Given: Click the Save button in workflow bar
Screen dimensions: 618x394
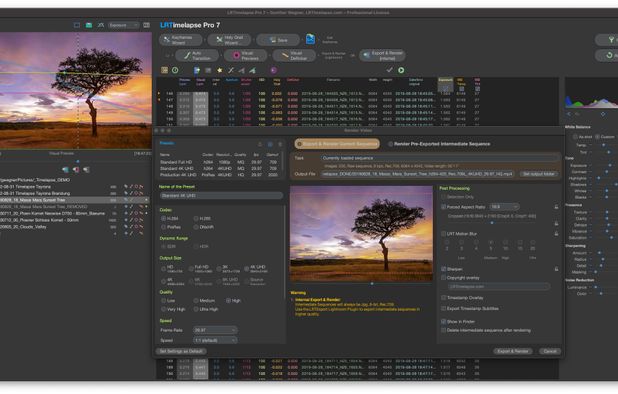Looking at the screenshot, I should pos(278,40).
